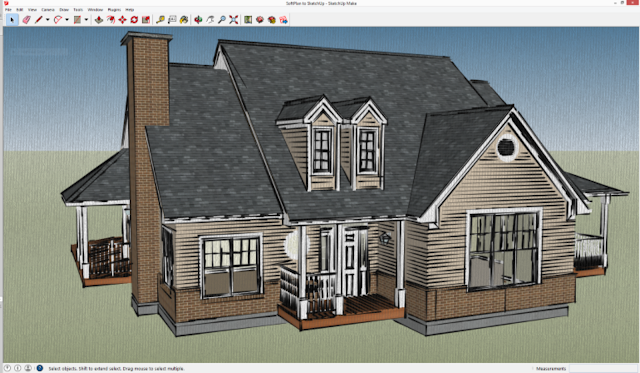Select the Arc tool
The image size is (640, 373).
pos(58,20)
